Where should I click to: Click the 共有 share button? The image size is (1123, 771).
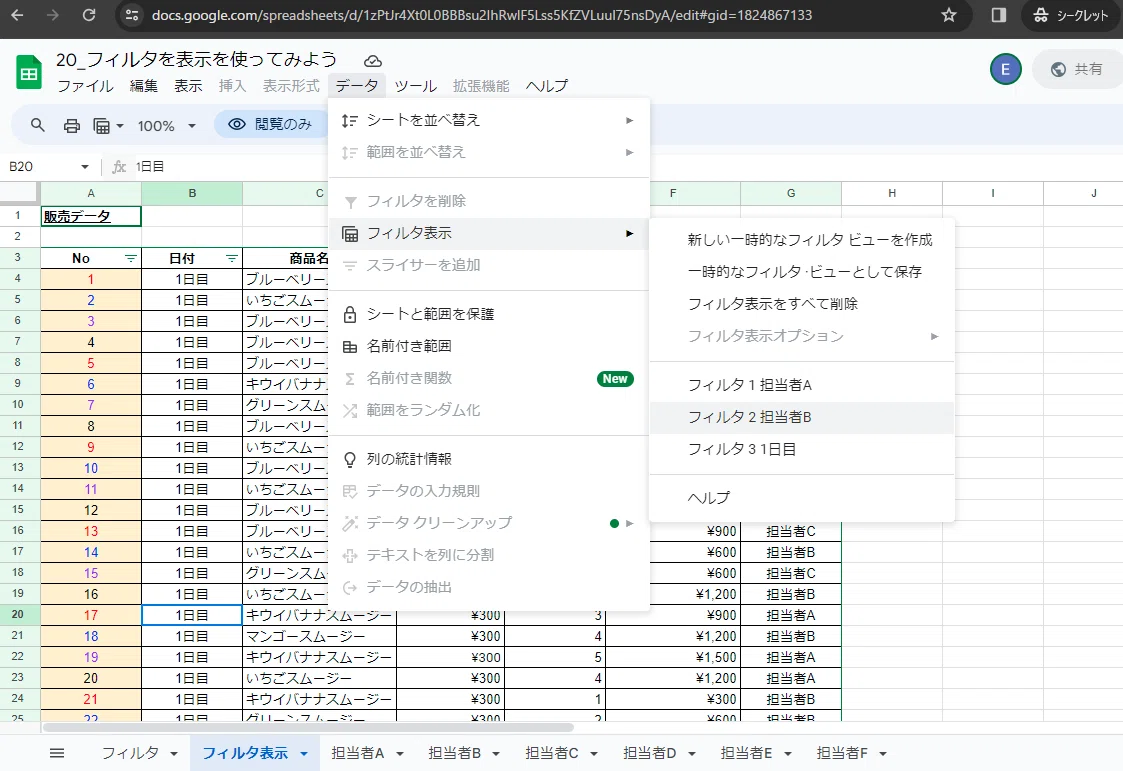1076,69
